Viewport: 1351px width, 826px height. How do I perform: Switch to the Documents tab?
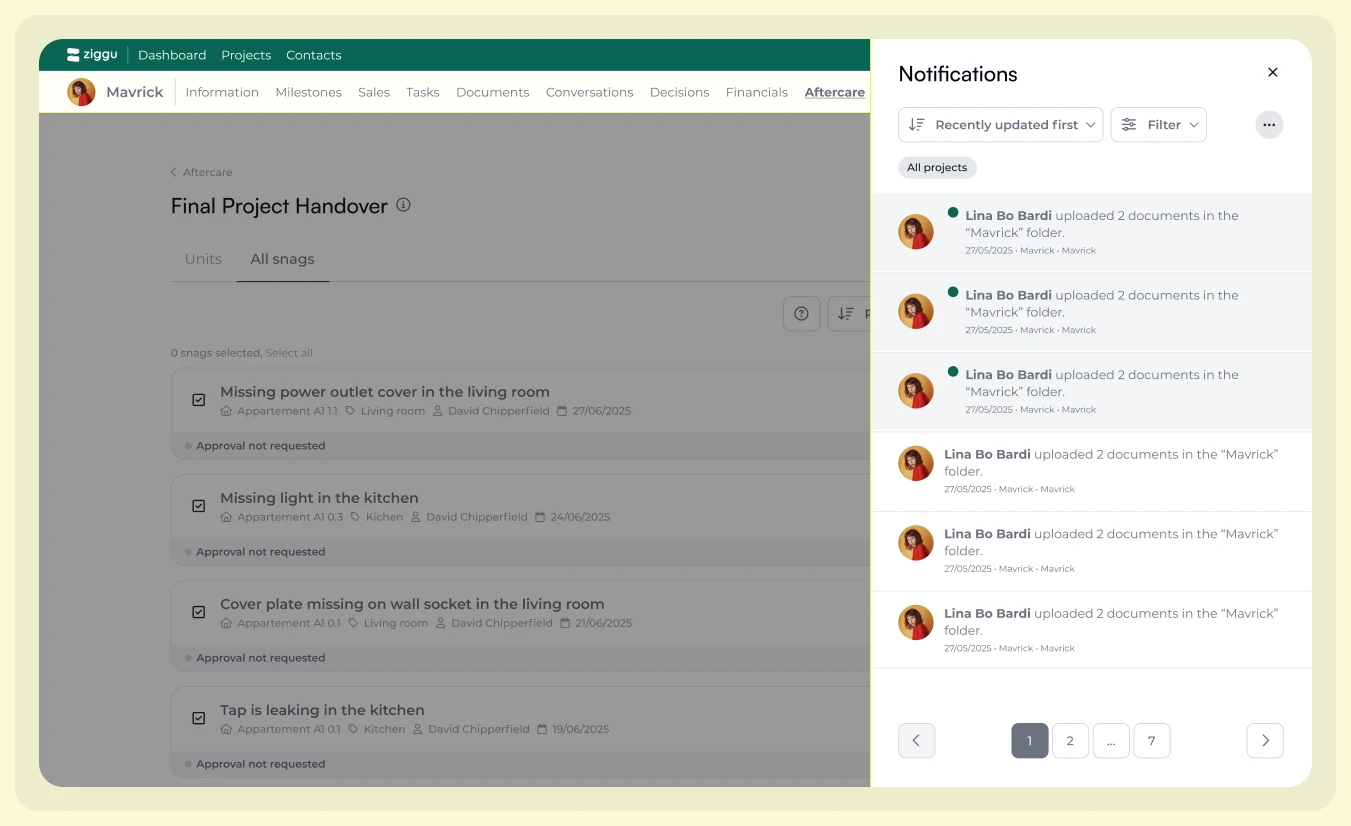point(493,92)
